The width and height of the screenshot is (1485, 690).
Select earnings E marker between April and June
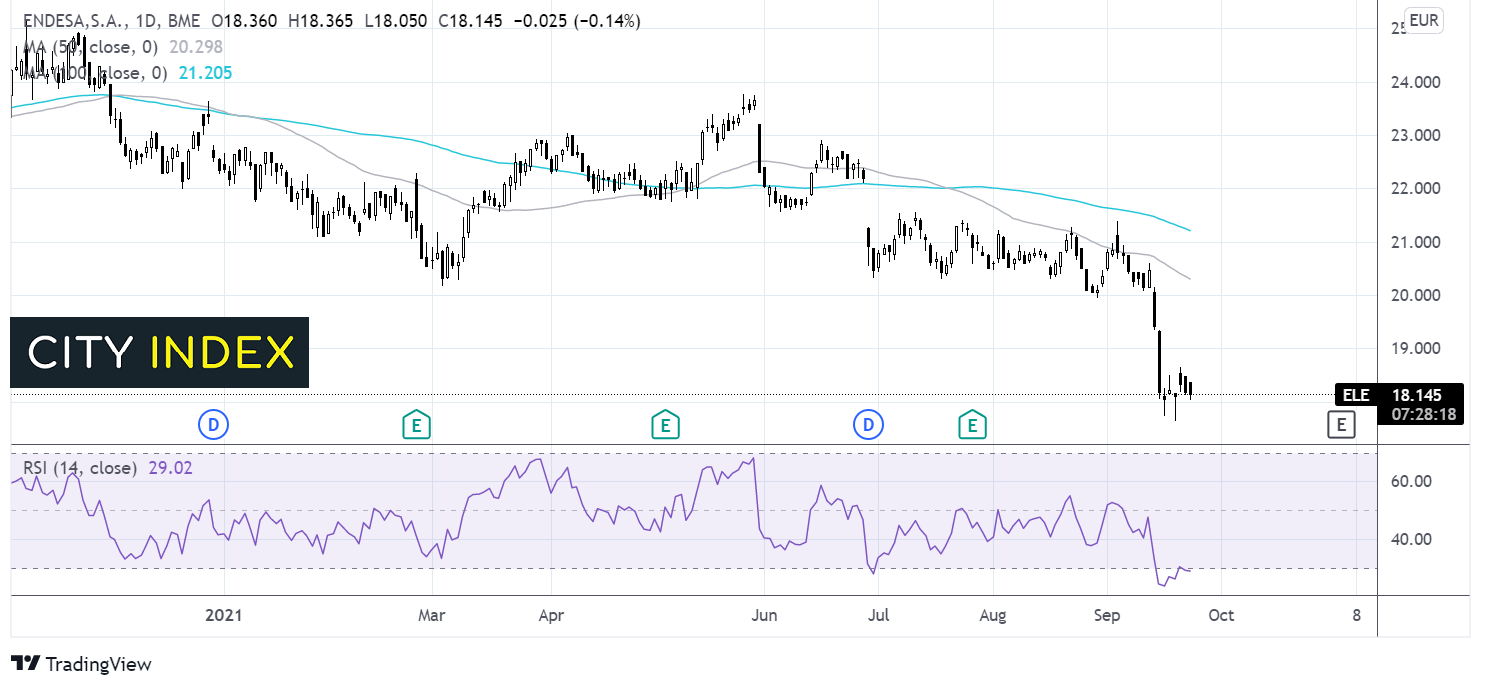664,425
